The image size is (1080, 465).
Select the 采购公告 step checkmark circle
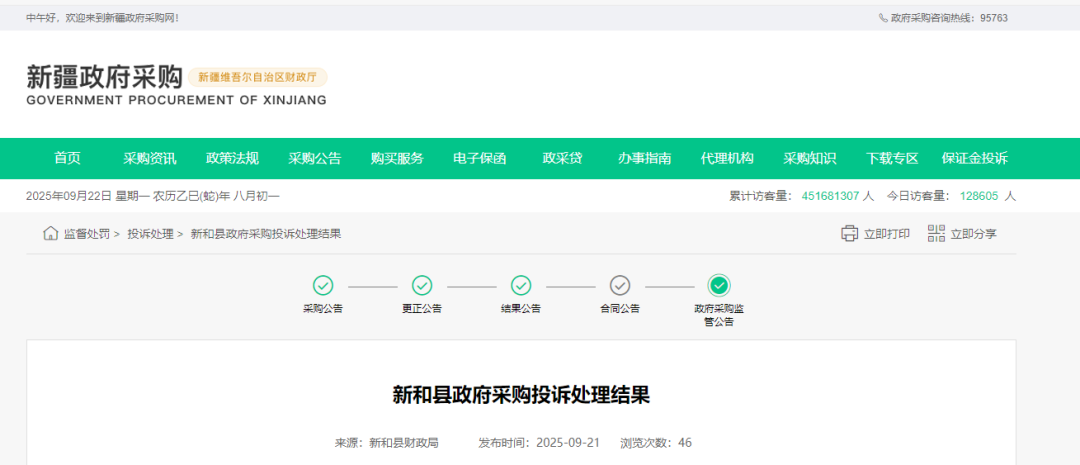[x=323, y=285]
